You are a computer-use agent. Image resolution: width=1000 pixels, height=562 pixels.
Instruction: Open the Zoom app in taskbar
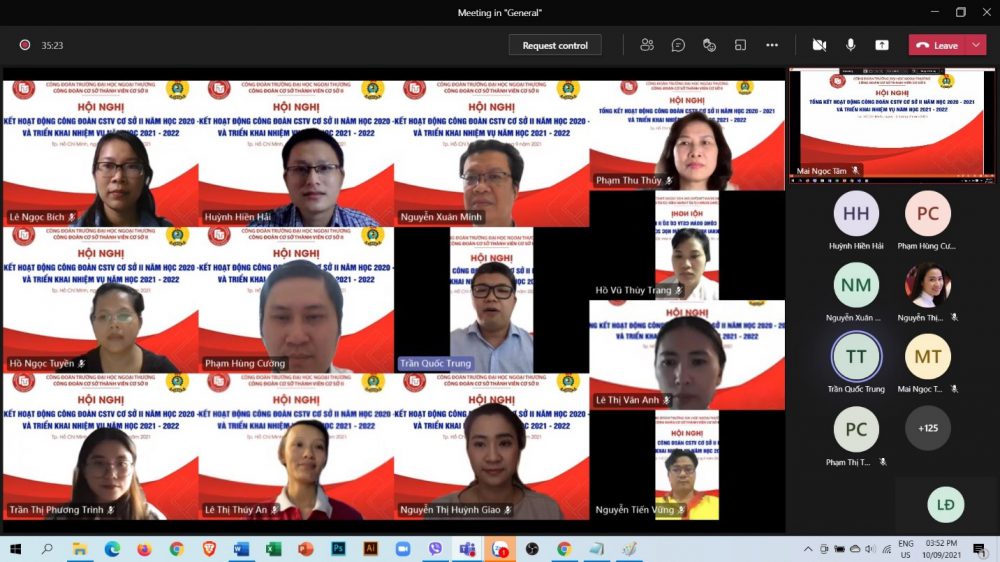[x=402, y=549]
